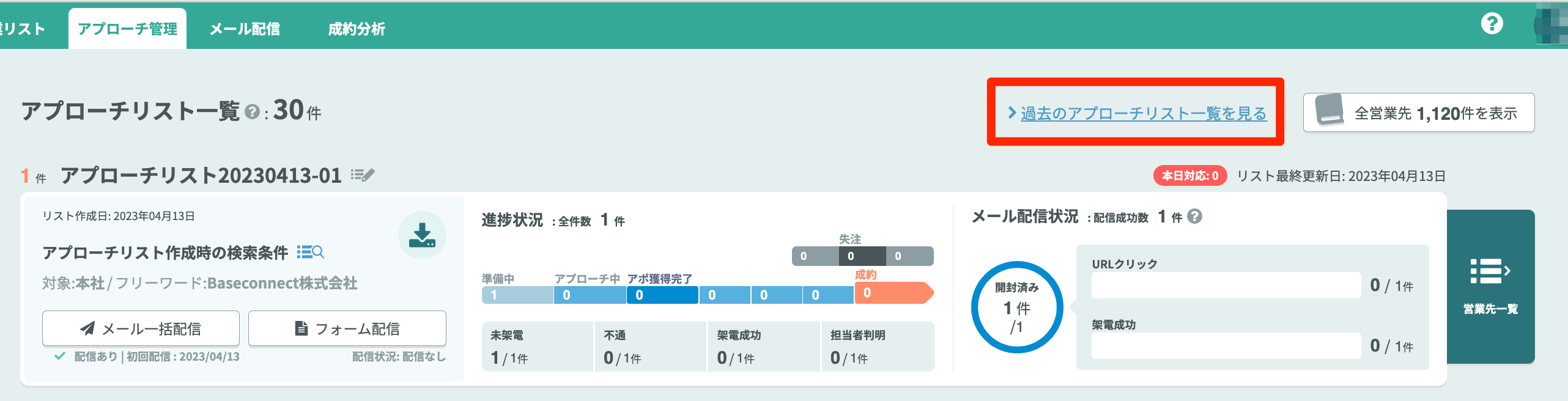Click the メール一括配信 button
1568x401 pixels.
[141, 328]
